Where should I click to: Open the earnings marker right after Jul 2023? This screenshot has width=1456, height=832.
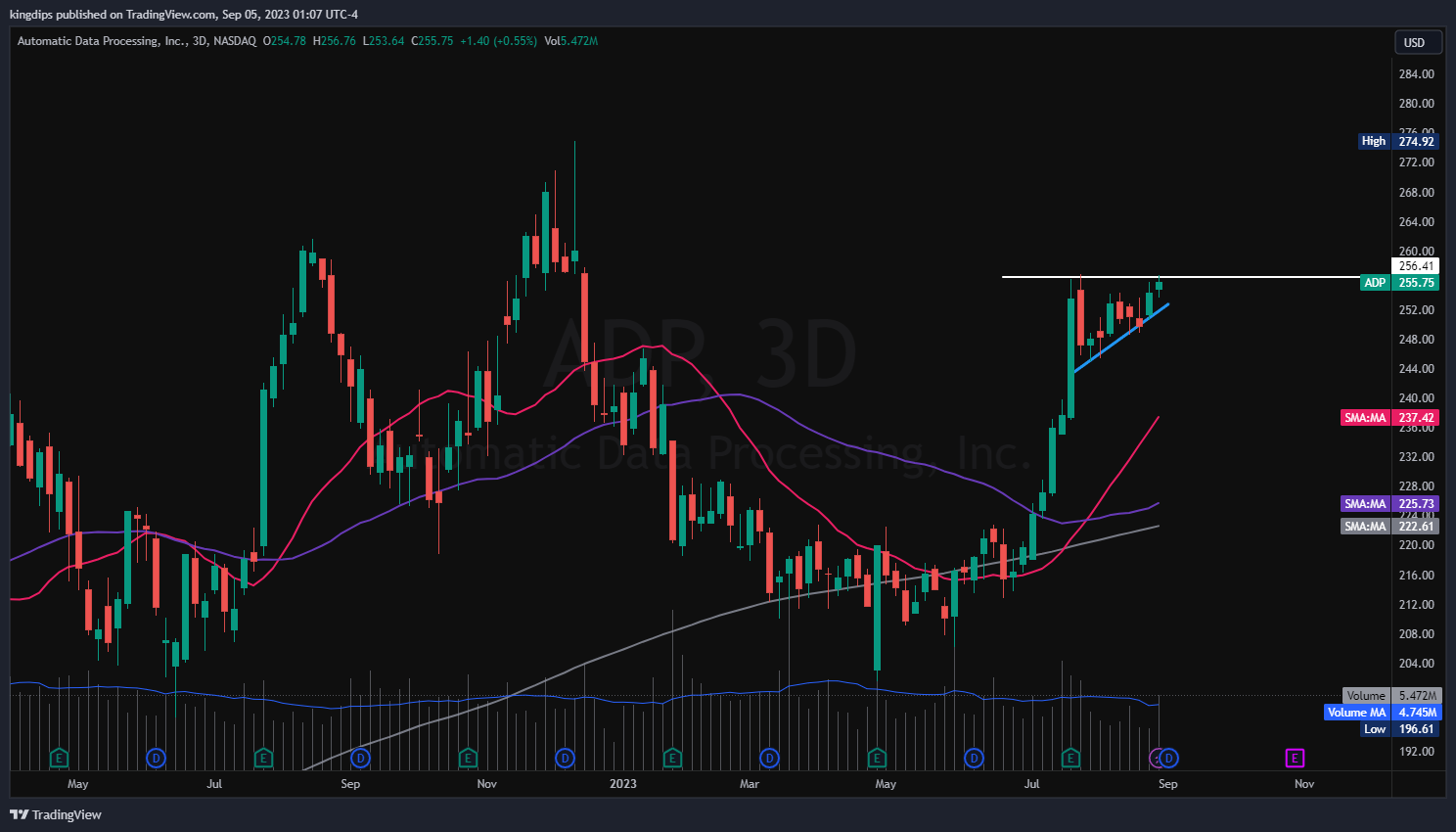coord(1071,758)
